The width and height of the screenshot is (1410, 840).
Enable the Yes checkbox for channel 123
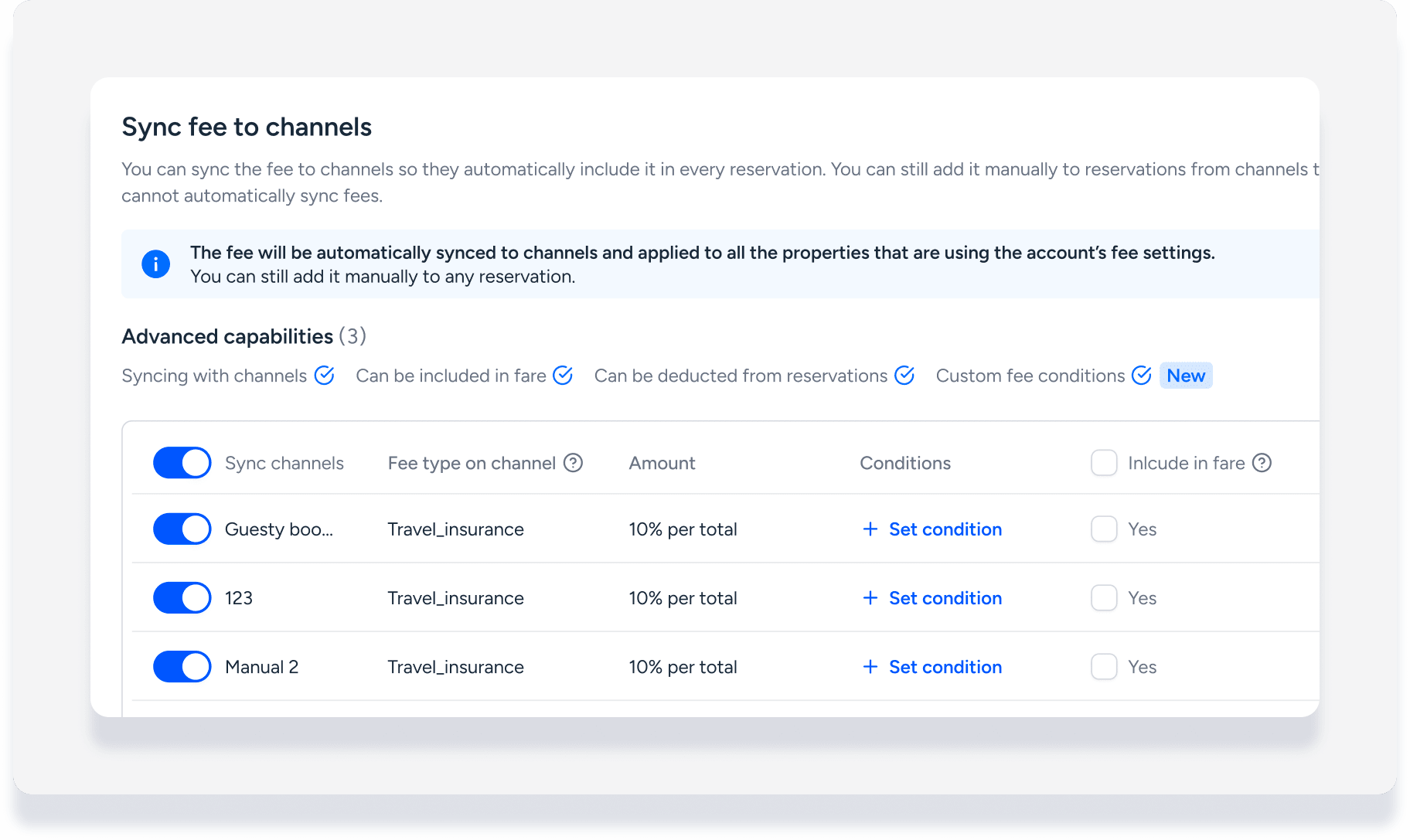[1104, 598]
